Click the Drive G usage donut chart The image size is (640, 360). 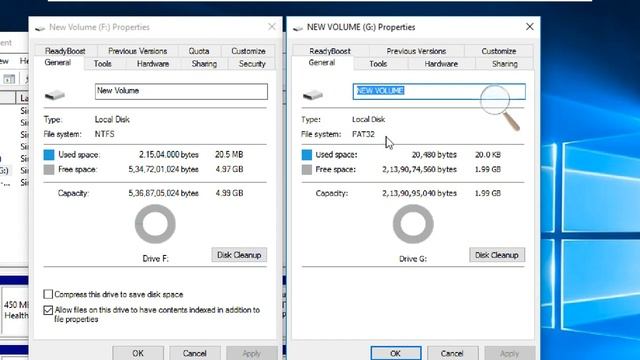[413, 224]
